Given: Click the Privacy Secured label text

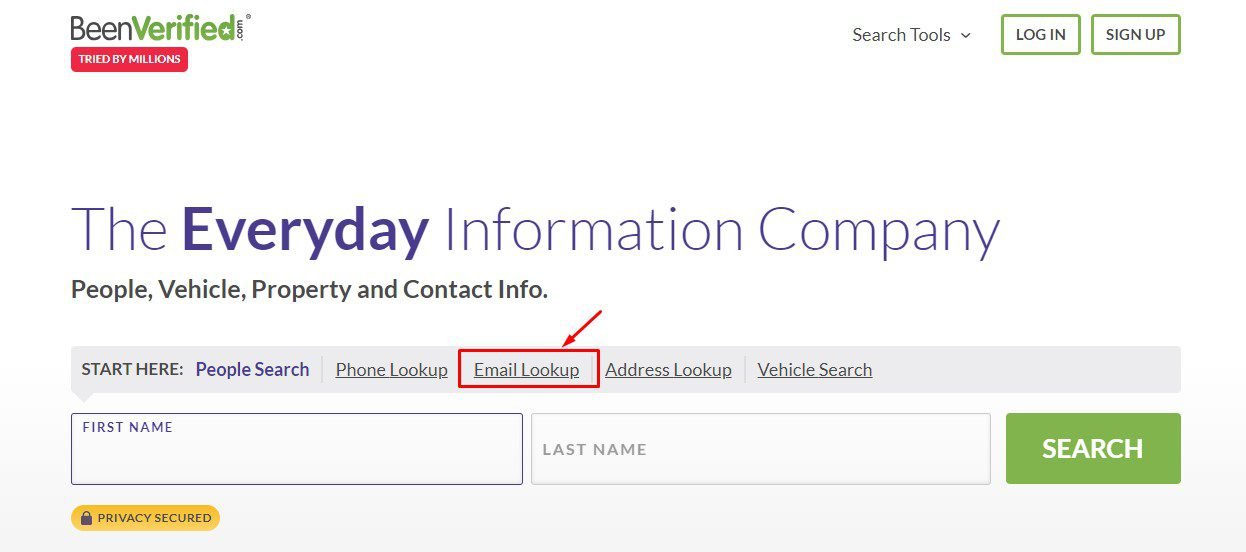Looking at the screenshot, I should pyautogui.click(x=154, y=518).
